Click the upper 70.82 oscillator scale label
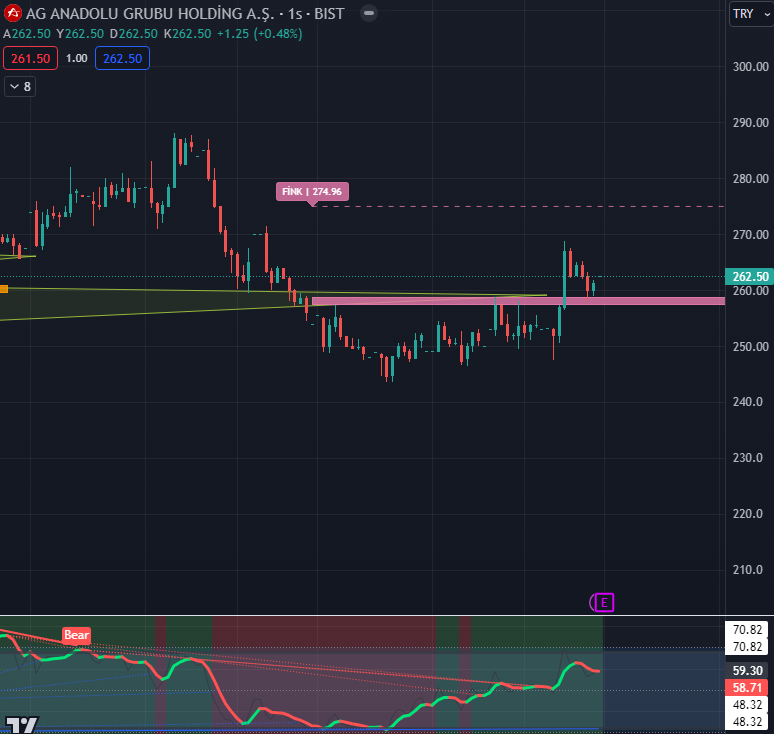 pos(747,629)
